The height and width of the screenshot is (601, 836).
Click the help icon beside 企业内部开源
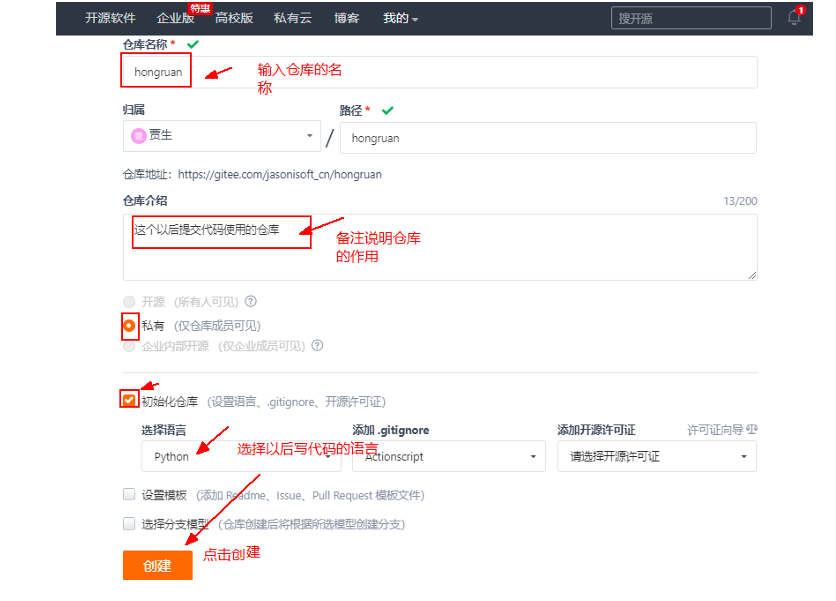point(317,345)
